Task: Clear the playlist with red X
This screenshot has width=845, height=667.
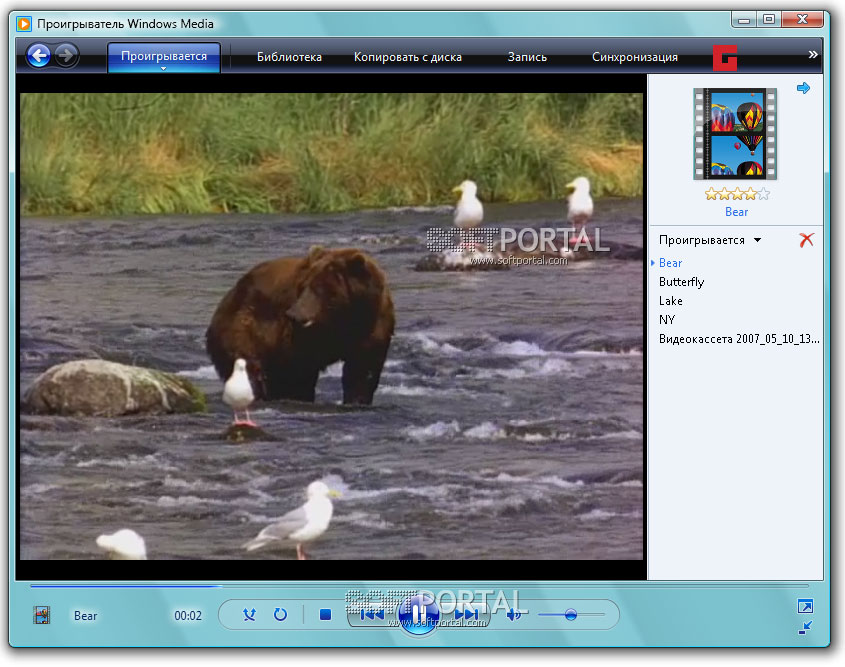Action: [x=806, y=240]
